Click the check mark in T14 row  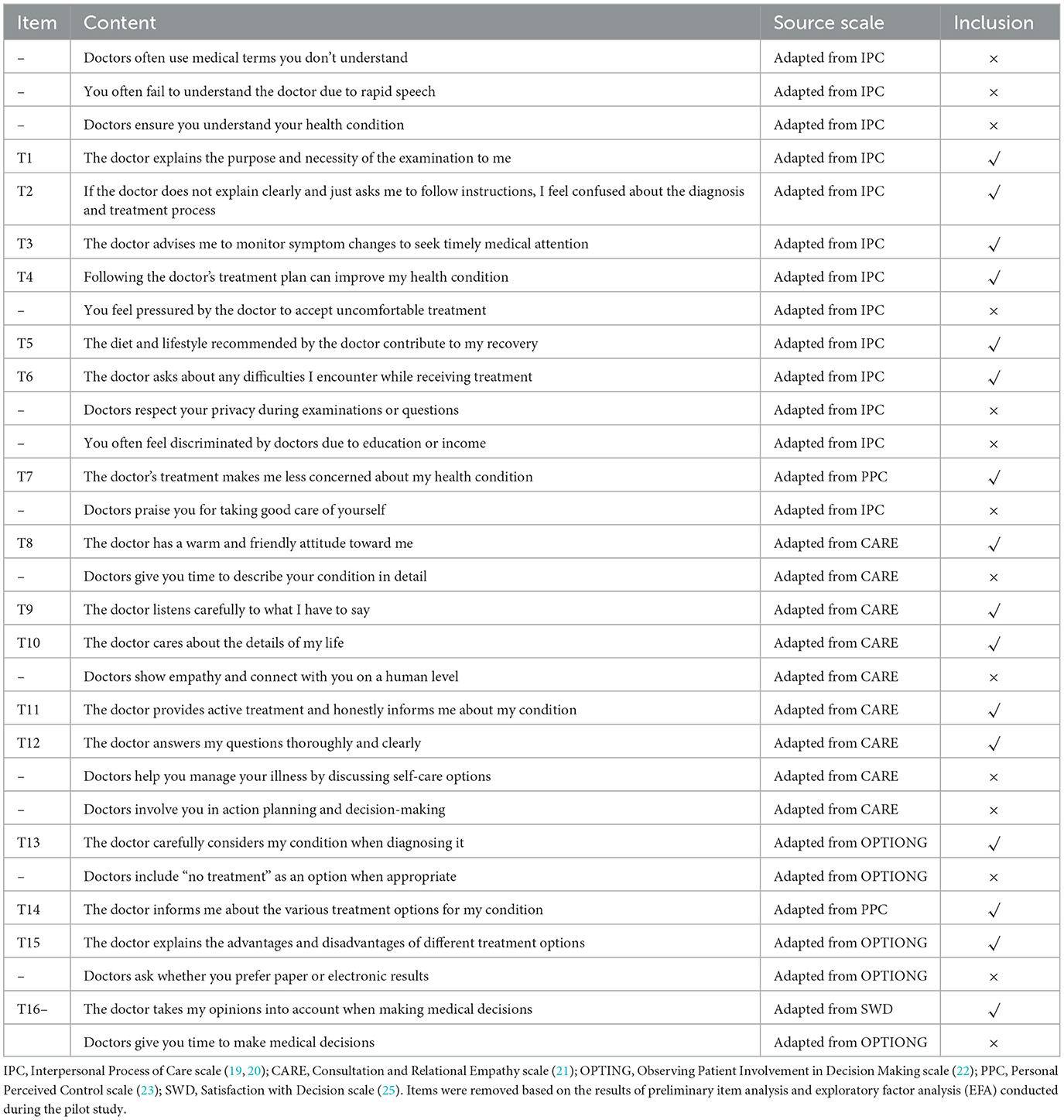[994, 910]
